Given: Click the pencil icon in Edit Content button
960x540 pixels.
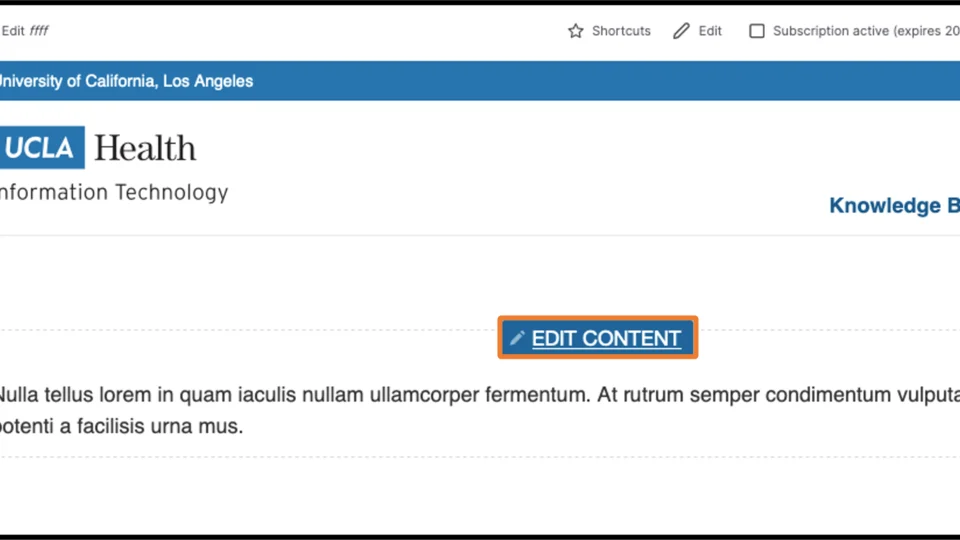Looking at the screenshot, I should click(x=517, y=339).
